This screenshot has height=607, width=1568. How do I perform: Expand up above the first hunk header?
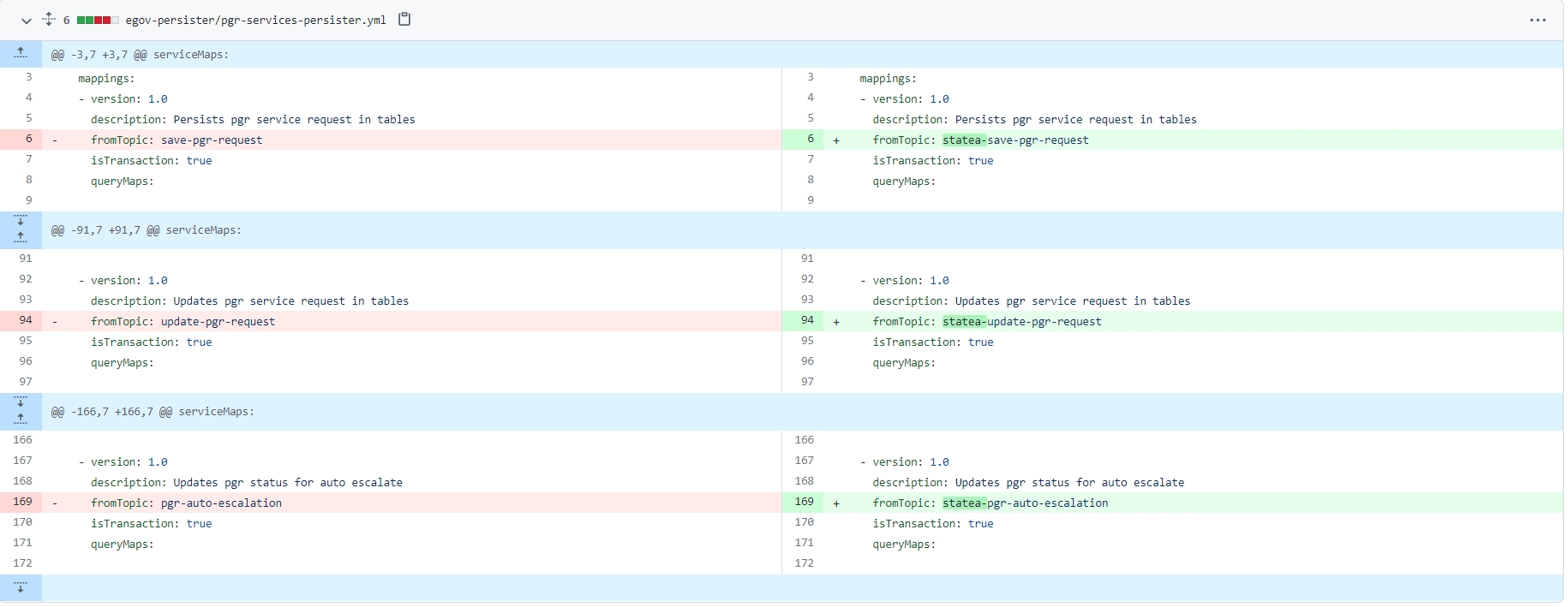click(21, 54)
